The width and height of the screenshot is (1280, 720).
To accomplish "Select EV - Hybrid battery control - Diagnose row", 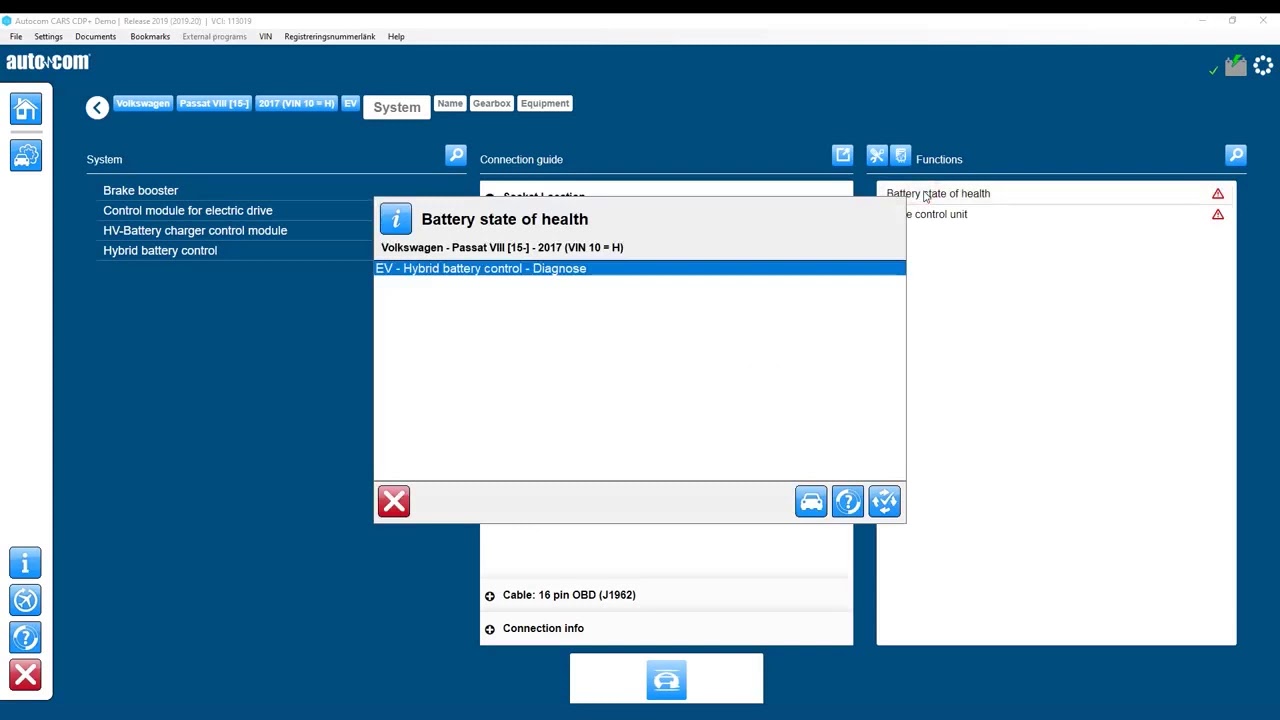I will click(x=640, y=268).
